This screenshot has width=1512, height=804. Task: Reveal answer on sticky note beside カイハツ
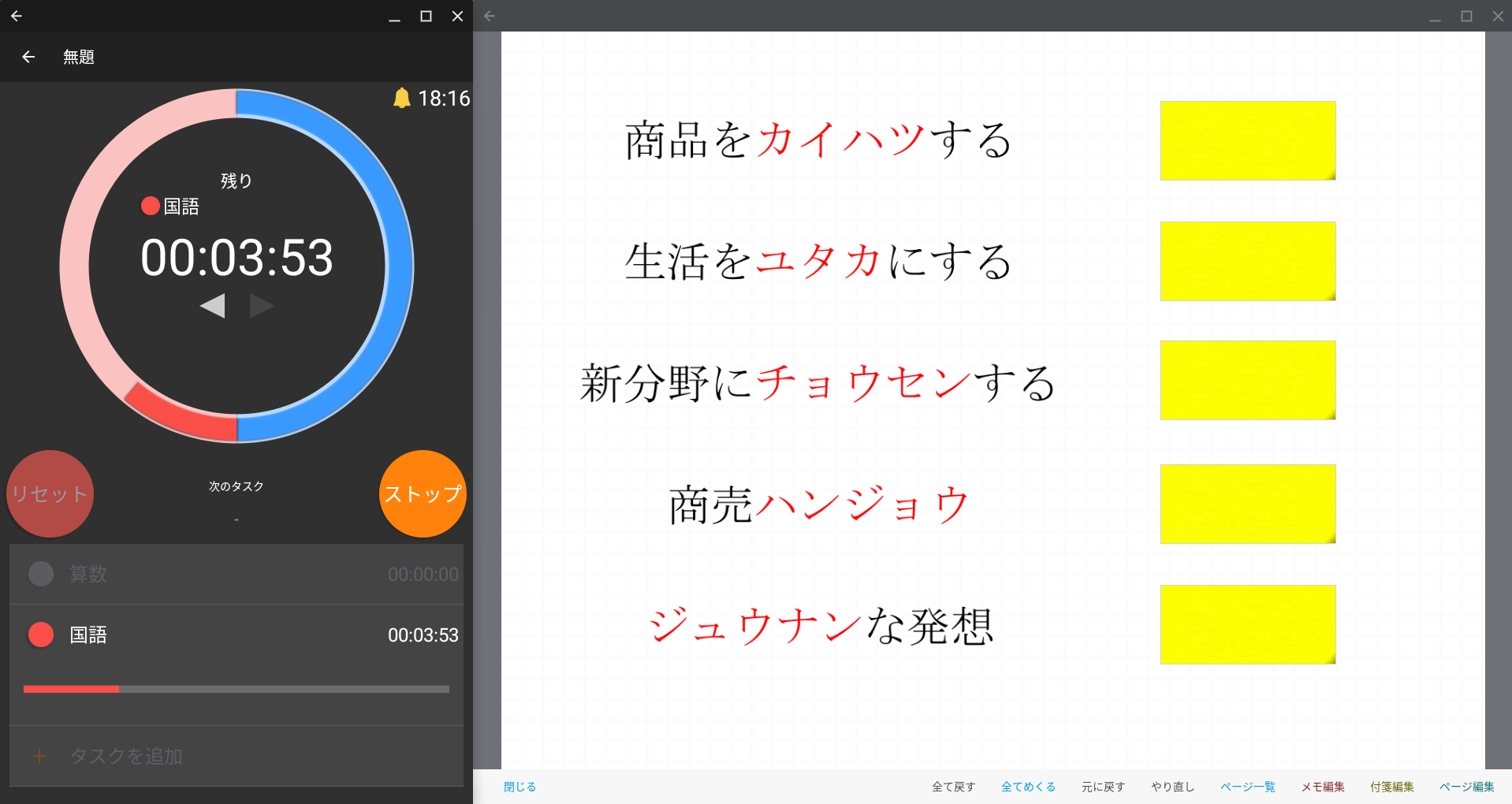coord(1247,140)
